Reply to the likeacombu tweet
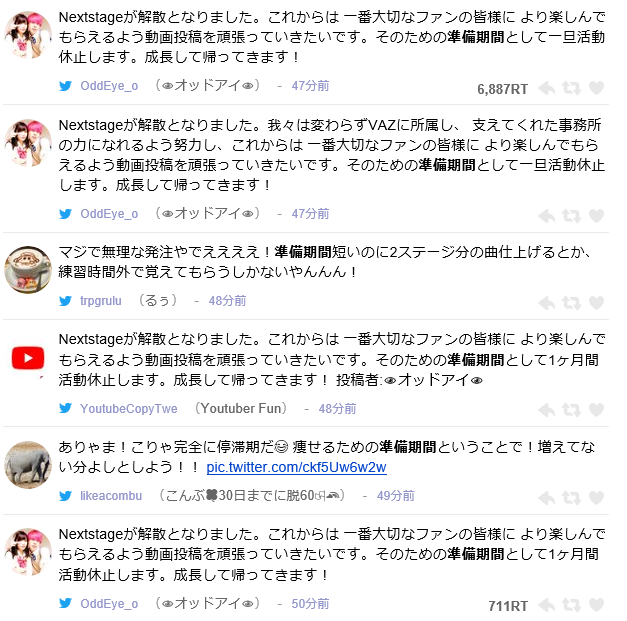This screenshot has height=621, width=627. click(x=547, y=497)
